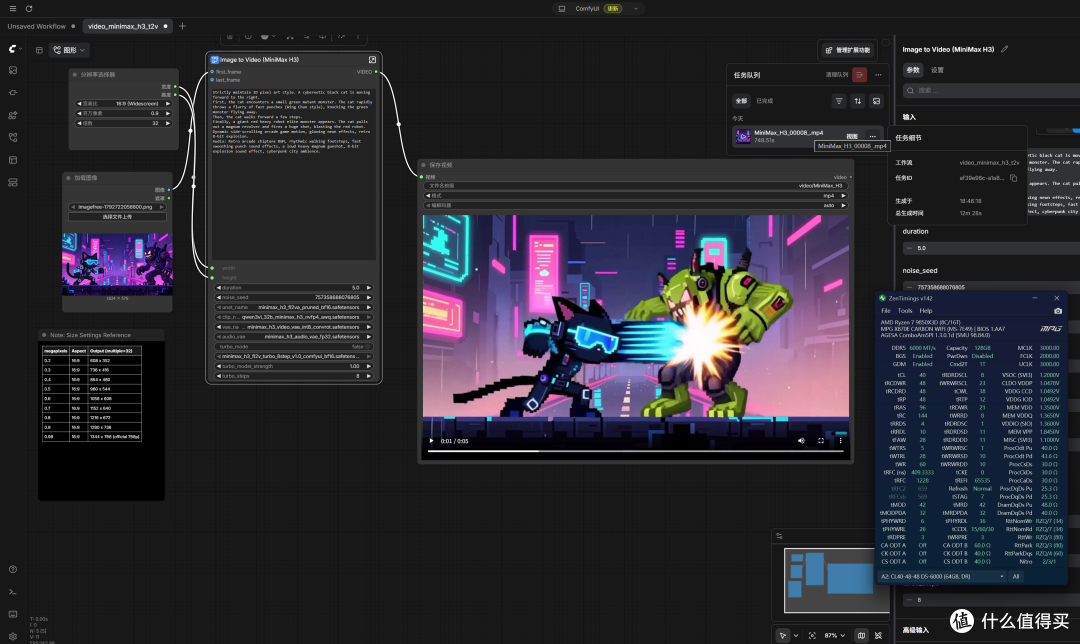1080x644 pixels.
Task: Click the pencil icon to rename node title
Action: click(1005, 49)
